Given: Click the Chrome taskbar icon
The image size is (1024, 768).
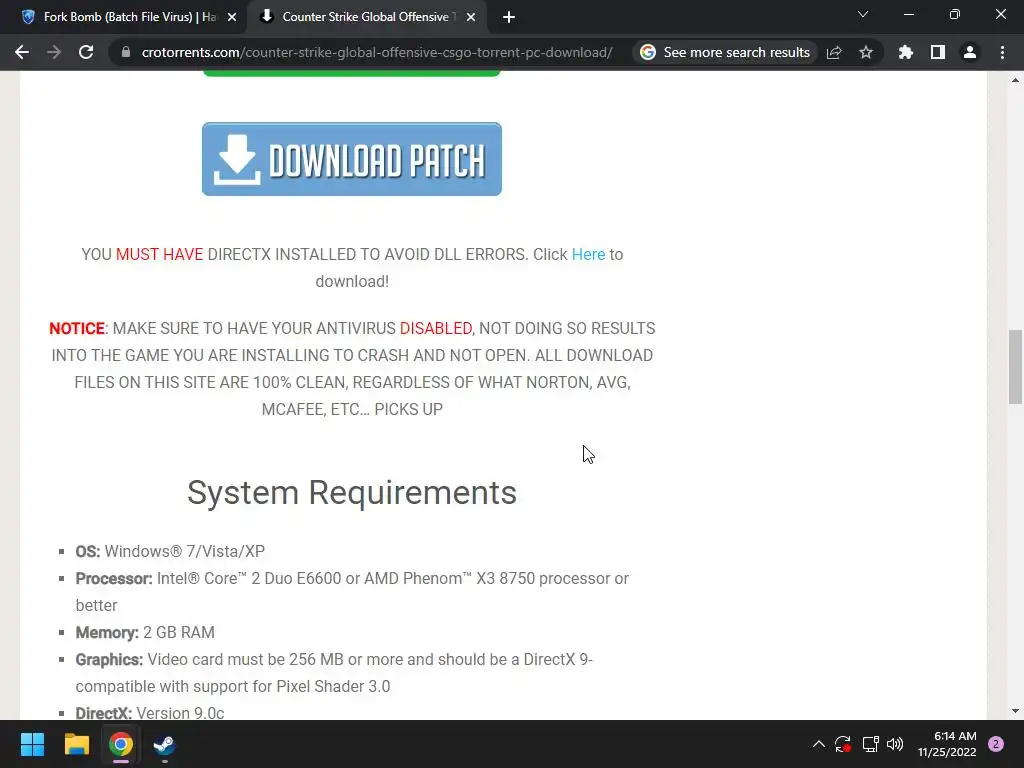Looking at the screenshot, I should pos(121,744).
